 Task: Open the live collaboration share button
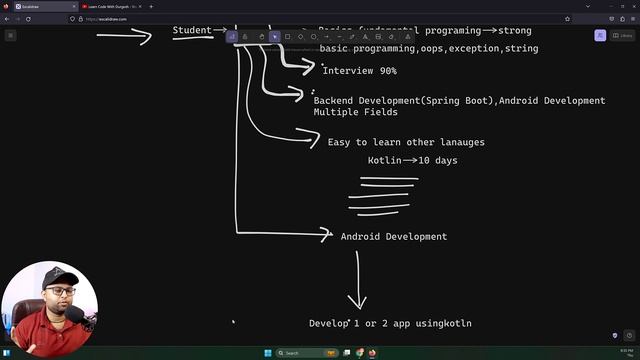click(x=600, y=36)
